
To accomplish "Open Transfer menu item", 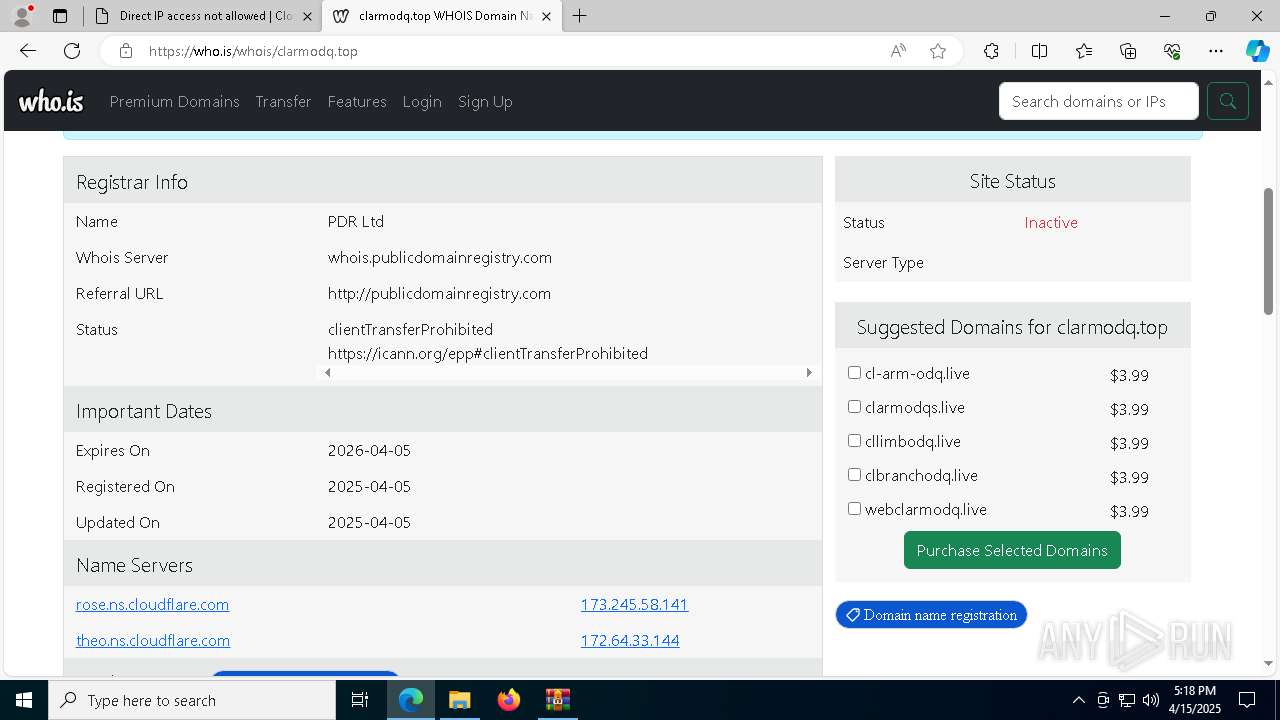I will coord(283,101).
